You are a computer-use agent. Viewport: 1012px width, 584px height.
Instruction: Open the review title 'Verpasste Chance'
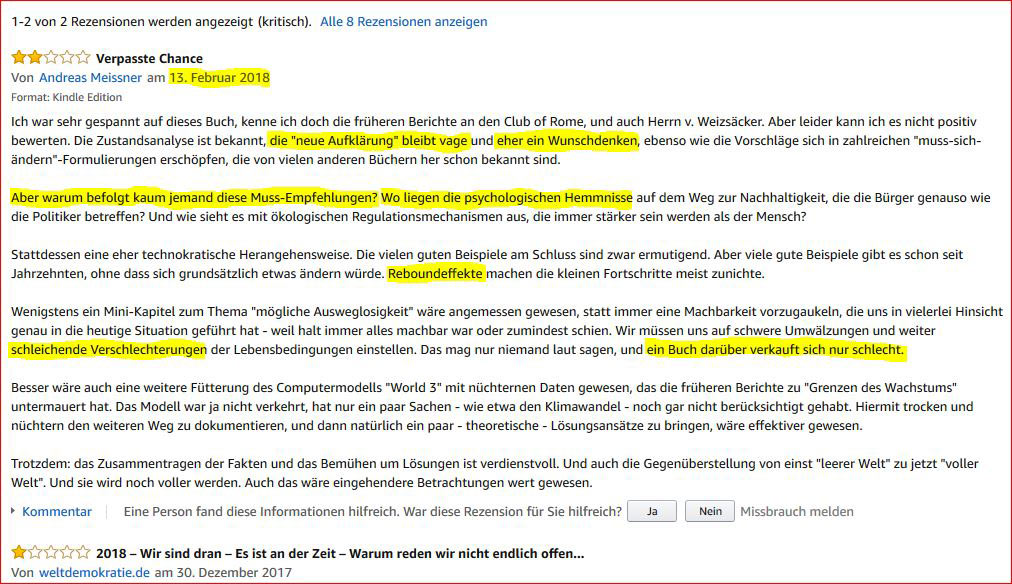point(149,58)
